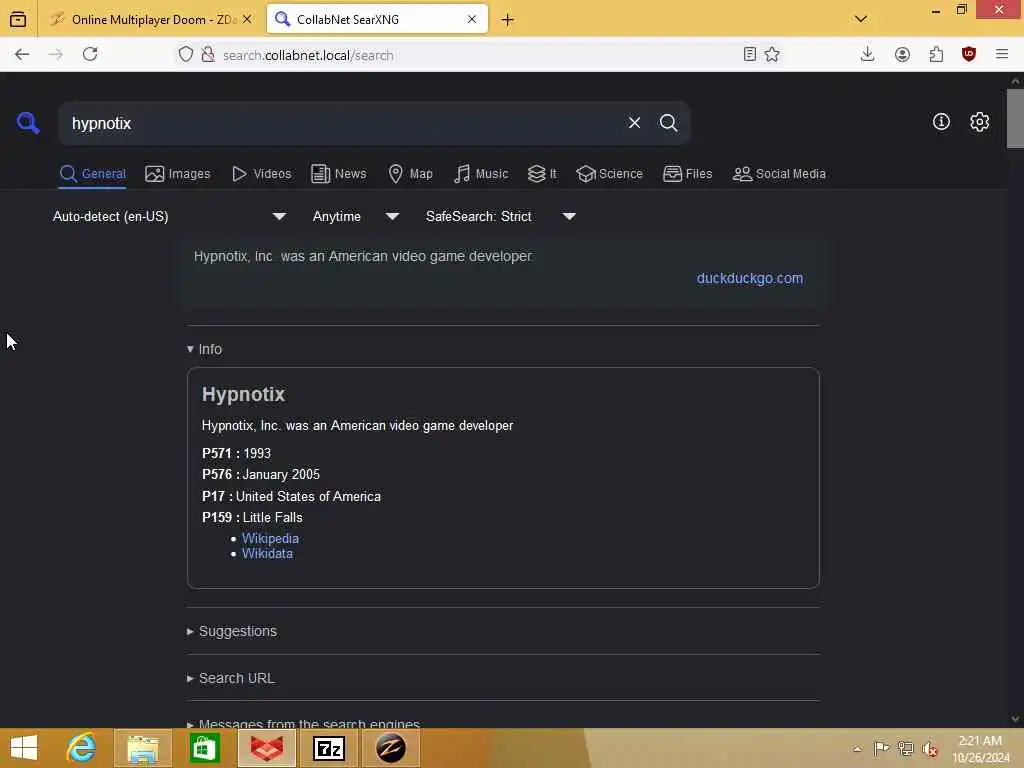Open the Wikipedia link for Hypnotix
The image size is (1024, 768).
coord(270,539)
